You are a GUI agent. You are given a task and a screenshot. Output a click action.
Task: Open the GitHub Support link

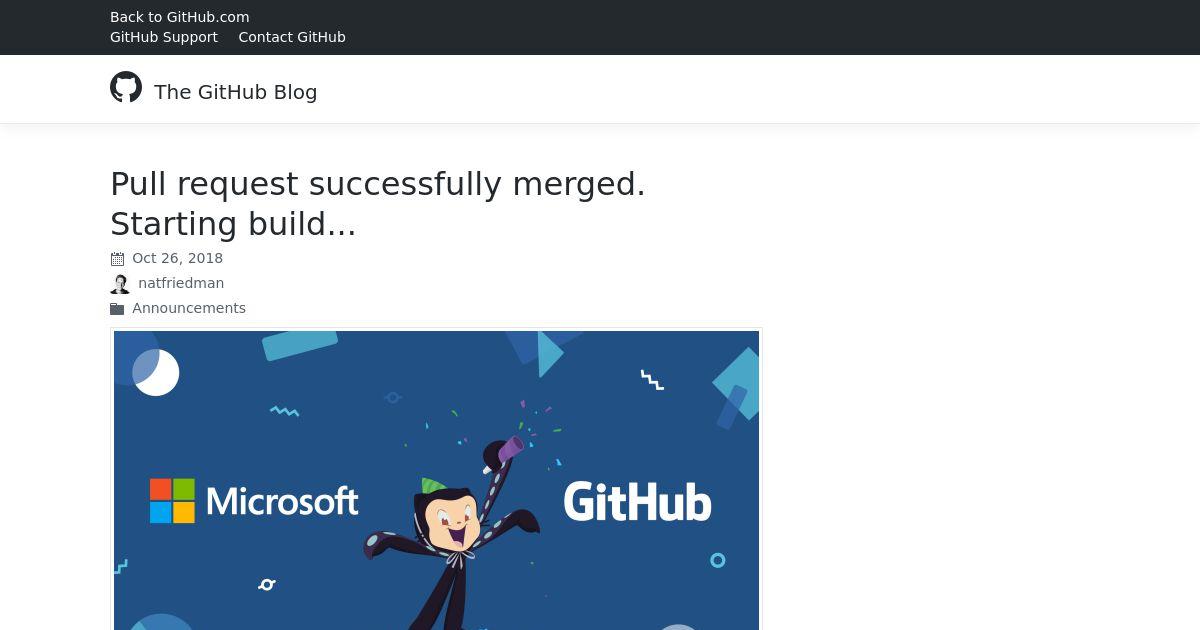pos(164,37)
